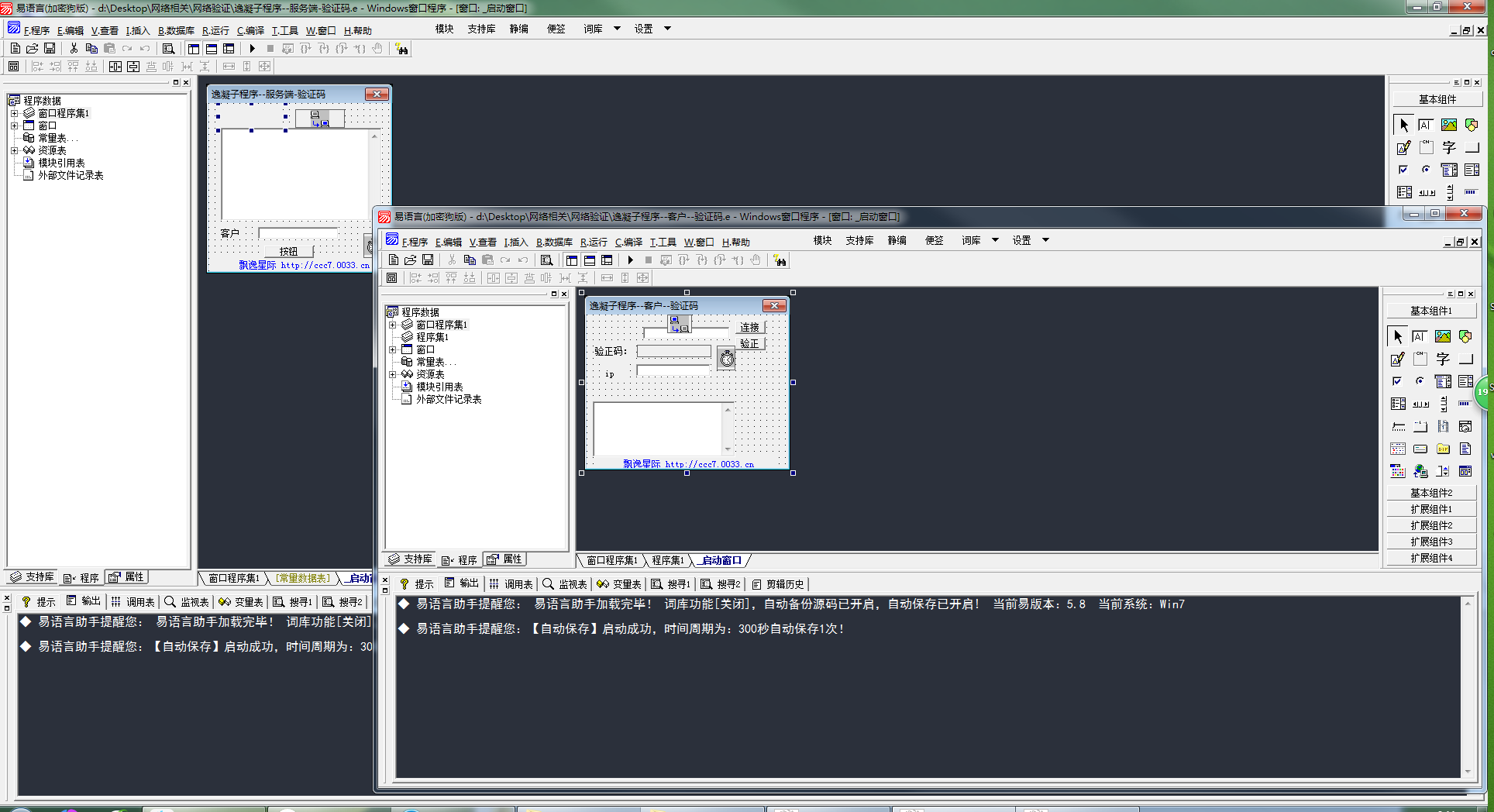Screen dimensions: 1494x812
Task: Expand '窗口' node in front window tree
Action: coord(392,349)
